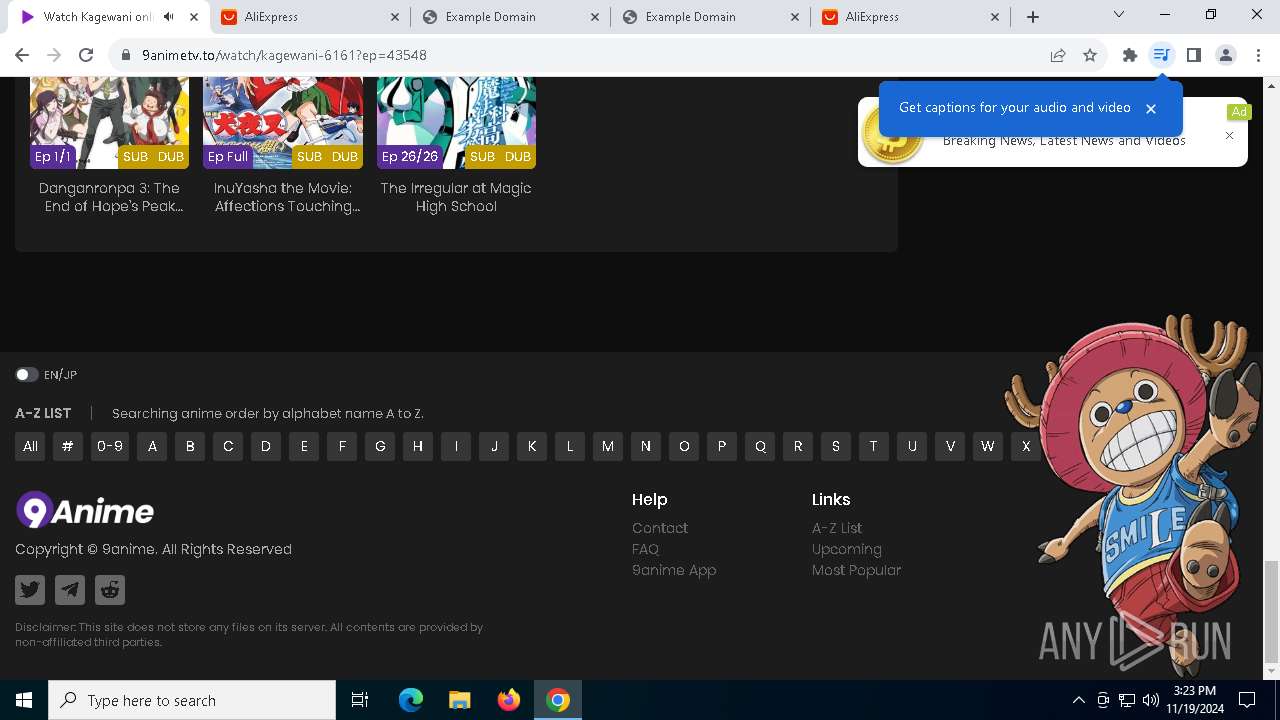Open the FAQ link
The width and height of the screenshot is (1280, 720).
[645, 549]
